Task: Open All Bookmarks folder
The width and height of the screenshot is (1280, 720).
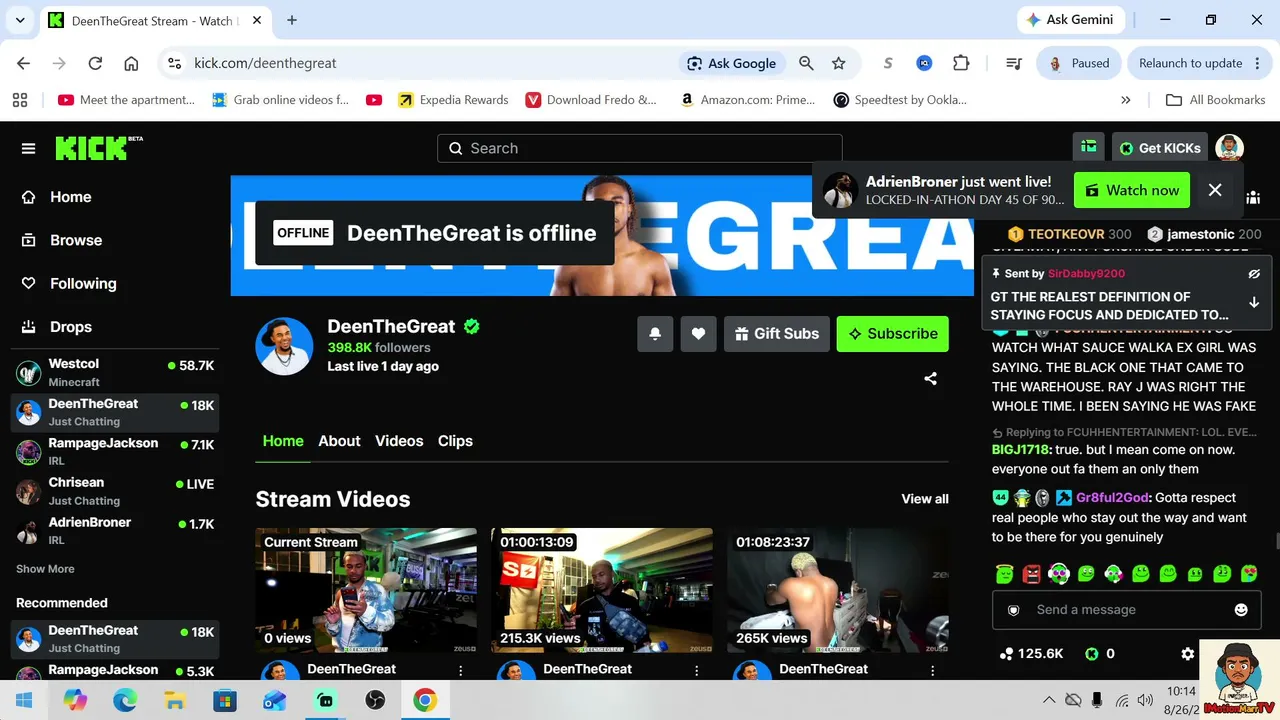Action: [1216, 100]
